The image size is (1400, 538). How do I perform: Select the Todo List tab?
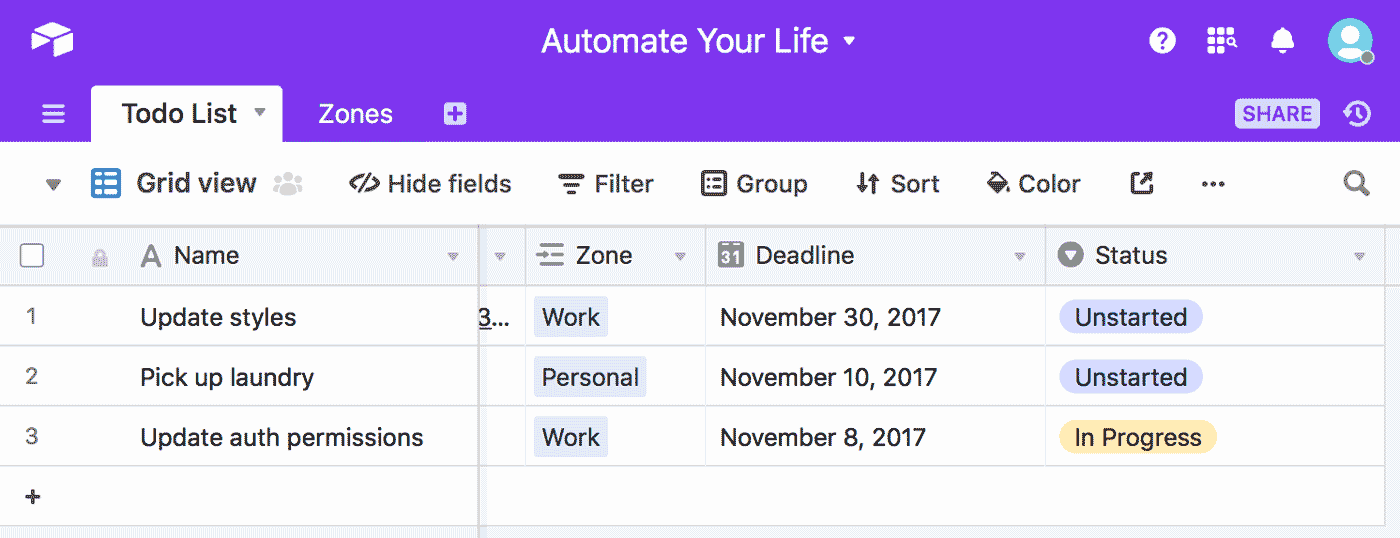(180, 114)
